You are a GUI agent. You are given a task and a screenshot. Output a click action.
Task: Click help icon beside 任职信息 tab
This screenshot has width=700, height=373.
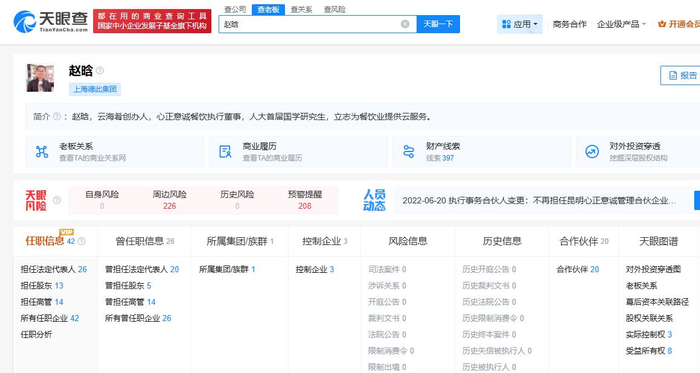point(82,241)
